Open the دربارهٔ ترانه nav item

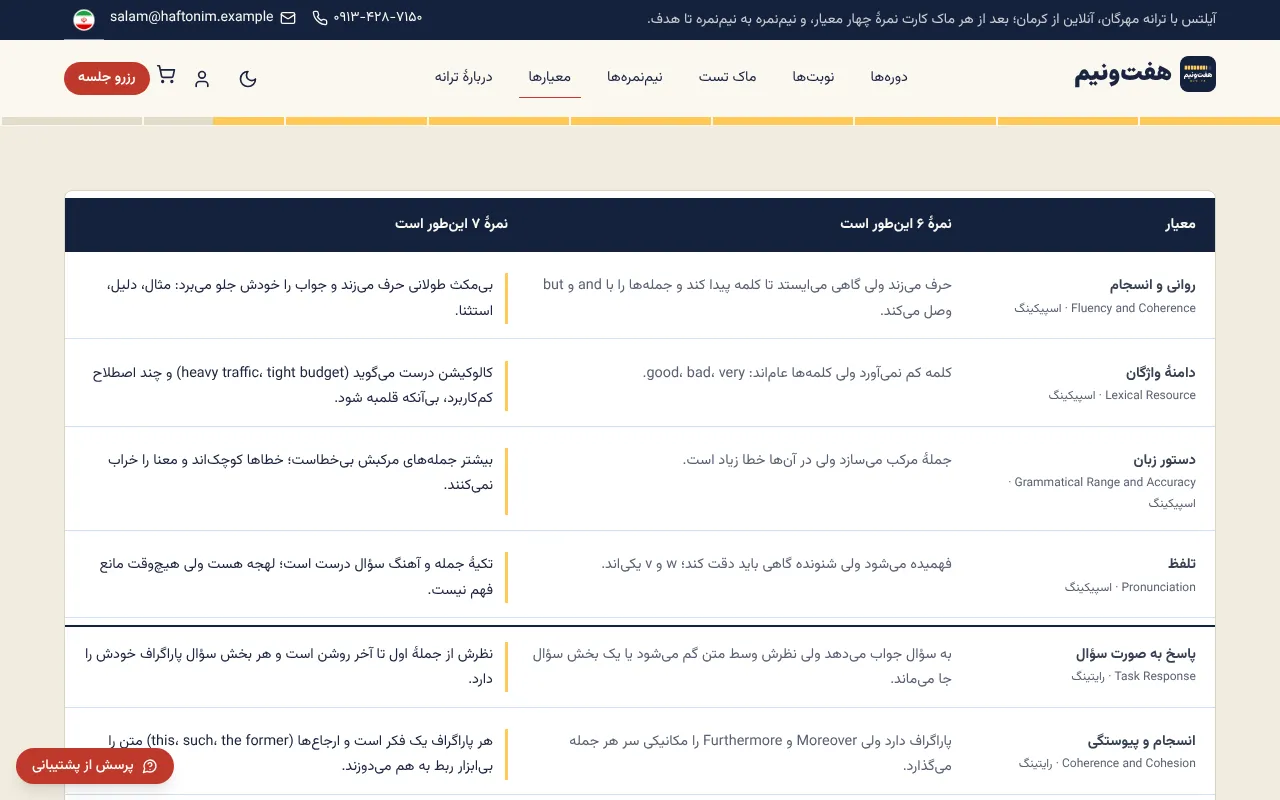click(464, 77)
